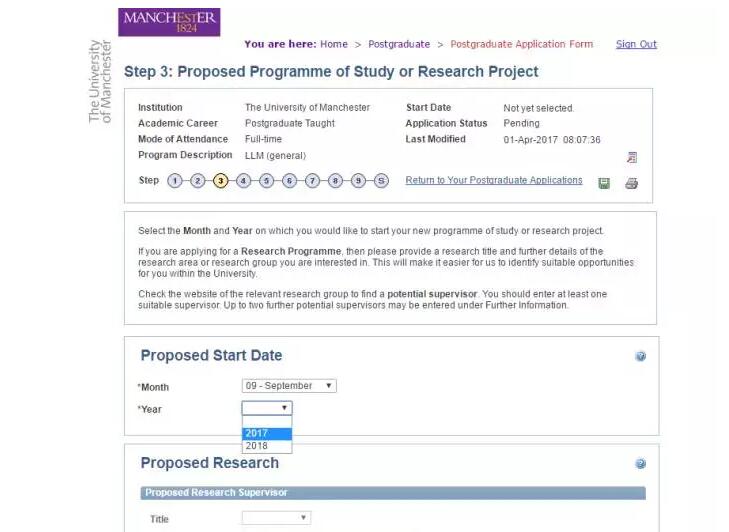Select final step S circle
The width and height of the screenshot is (729, 532).
point(381,181)
